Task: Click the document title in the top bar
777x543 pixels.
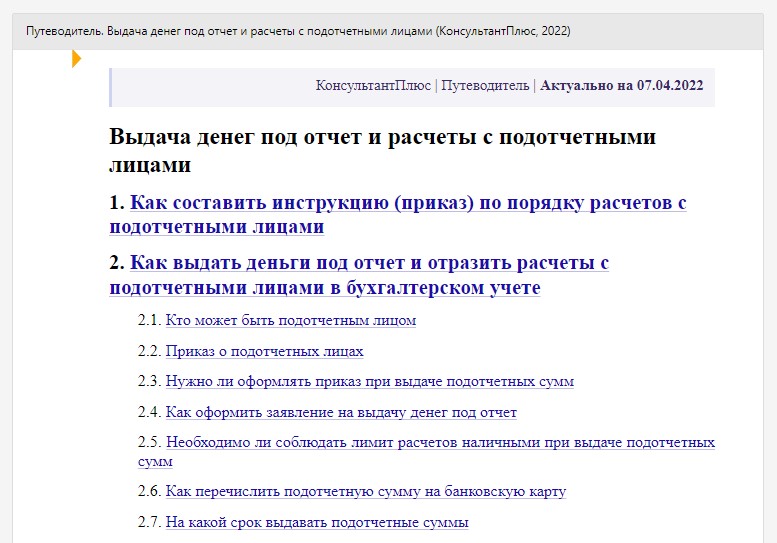Action: 298,31
